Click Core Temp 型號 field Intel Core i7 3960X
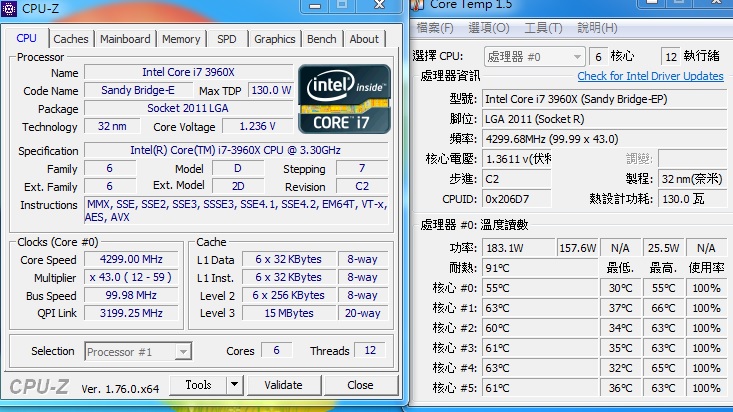This screenshot has width=733, height=412. coord(605,99)
